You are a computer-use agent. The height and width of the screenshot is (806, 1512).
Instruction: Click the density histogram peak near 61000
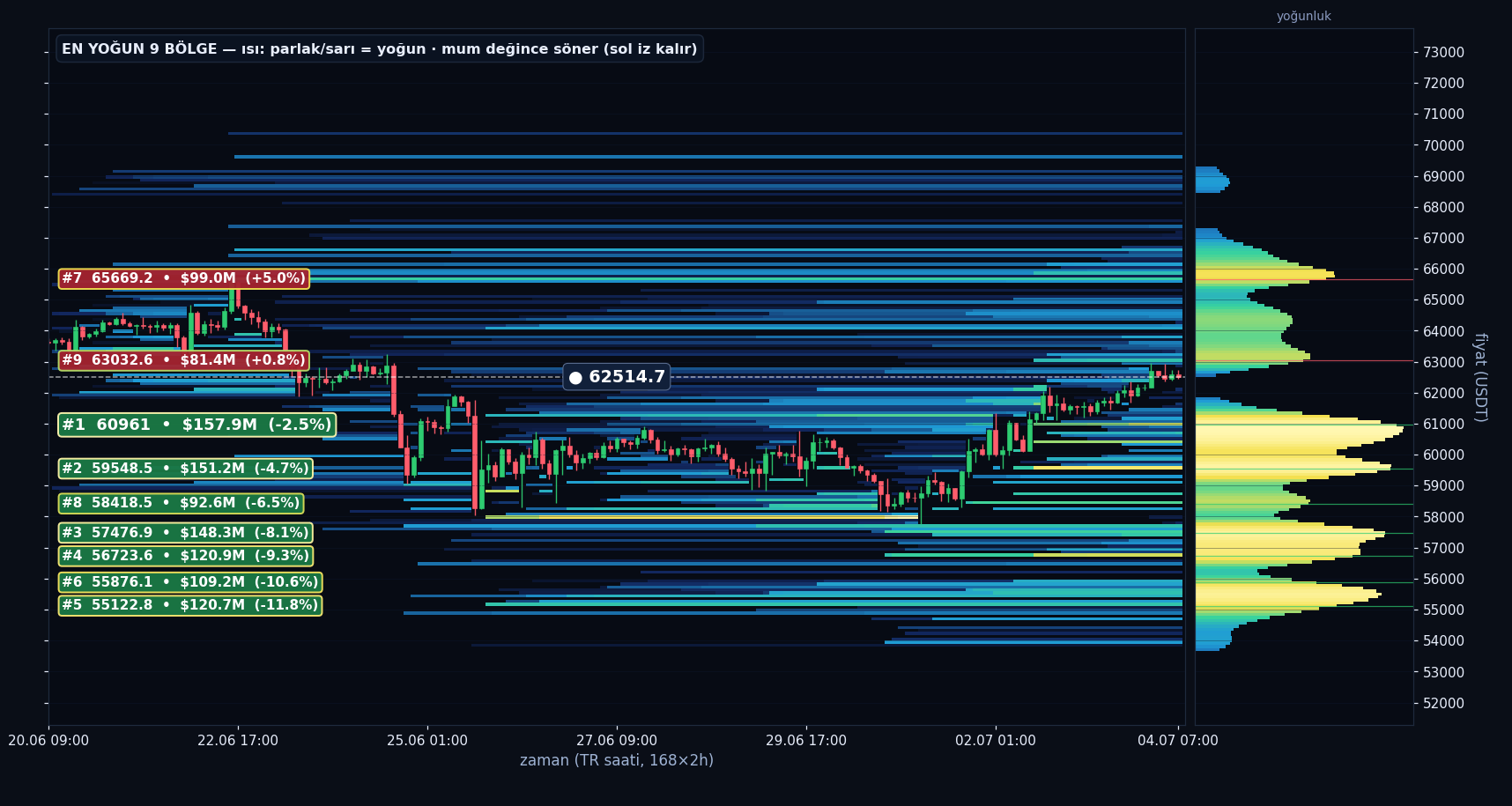point(1299,429)
